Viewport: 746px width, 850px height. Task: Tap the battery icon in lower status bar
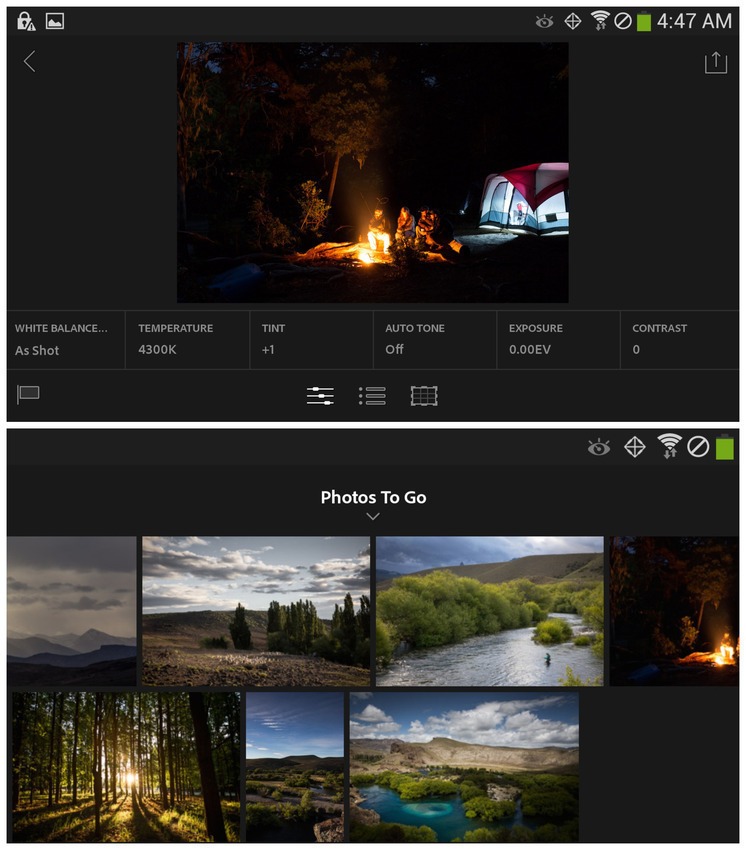(x=725, y=448)
